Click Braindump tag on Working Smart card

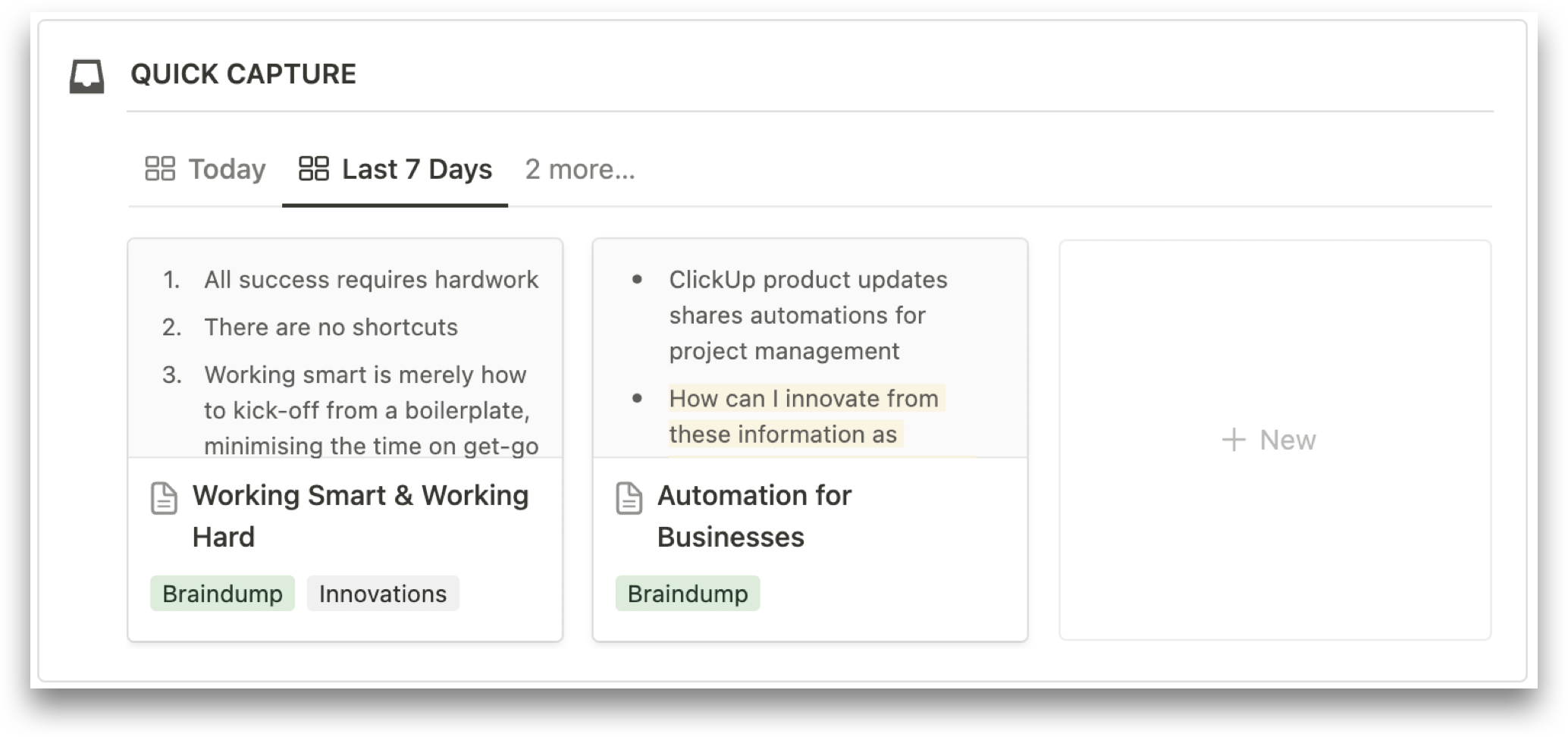coord(222,594)
